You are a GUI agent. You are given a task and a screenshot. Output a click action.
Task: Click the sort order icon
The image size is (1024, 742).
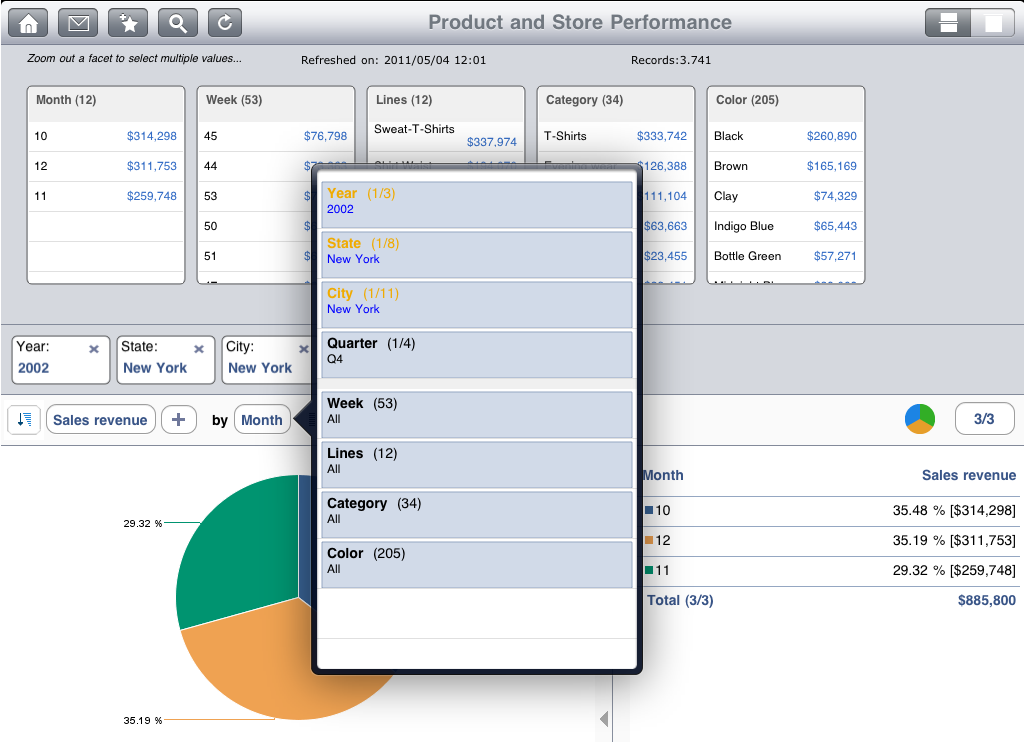pos(24,420)
